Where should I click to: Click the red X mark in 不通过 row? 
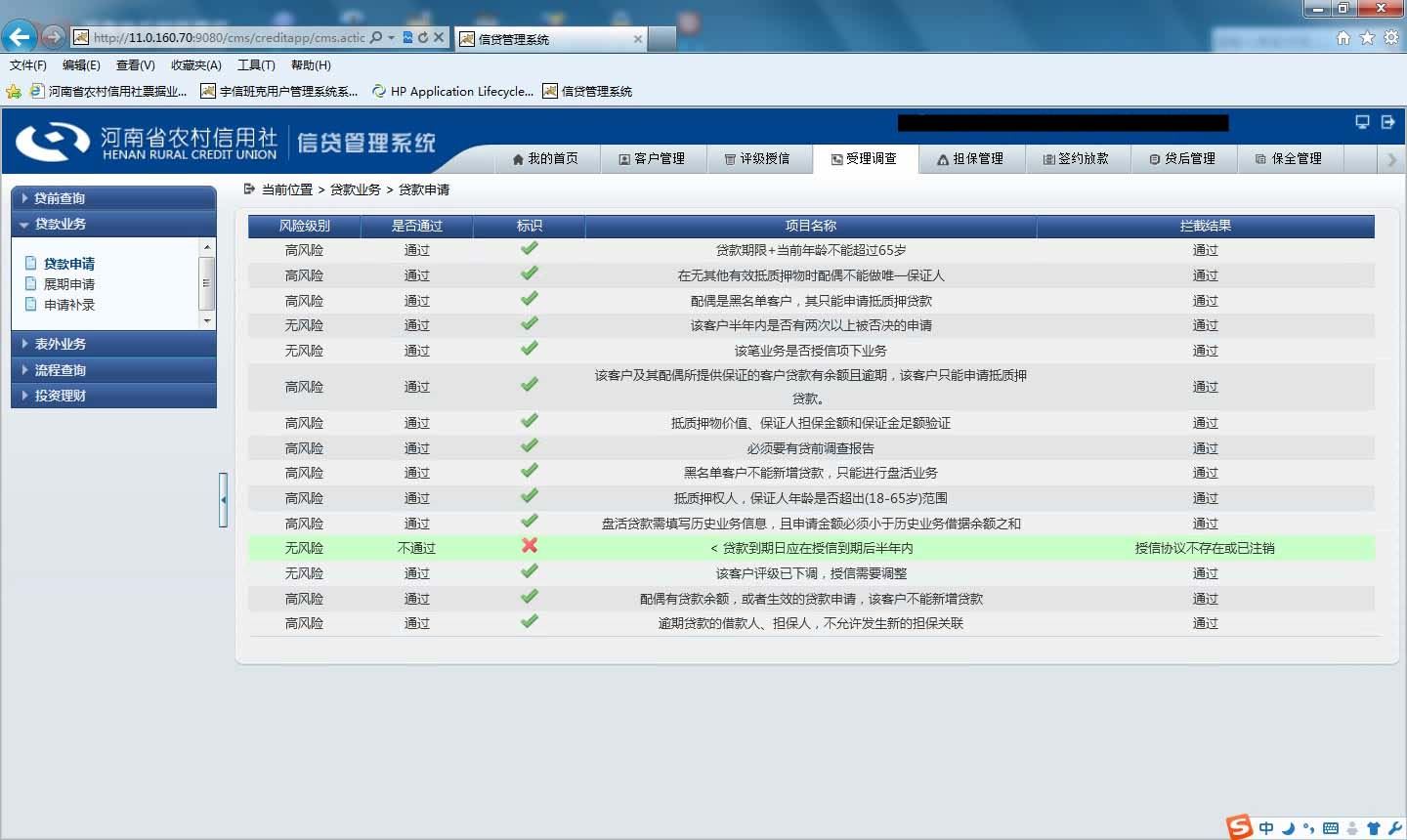[x=530, y=545]
